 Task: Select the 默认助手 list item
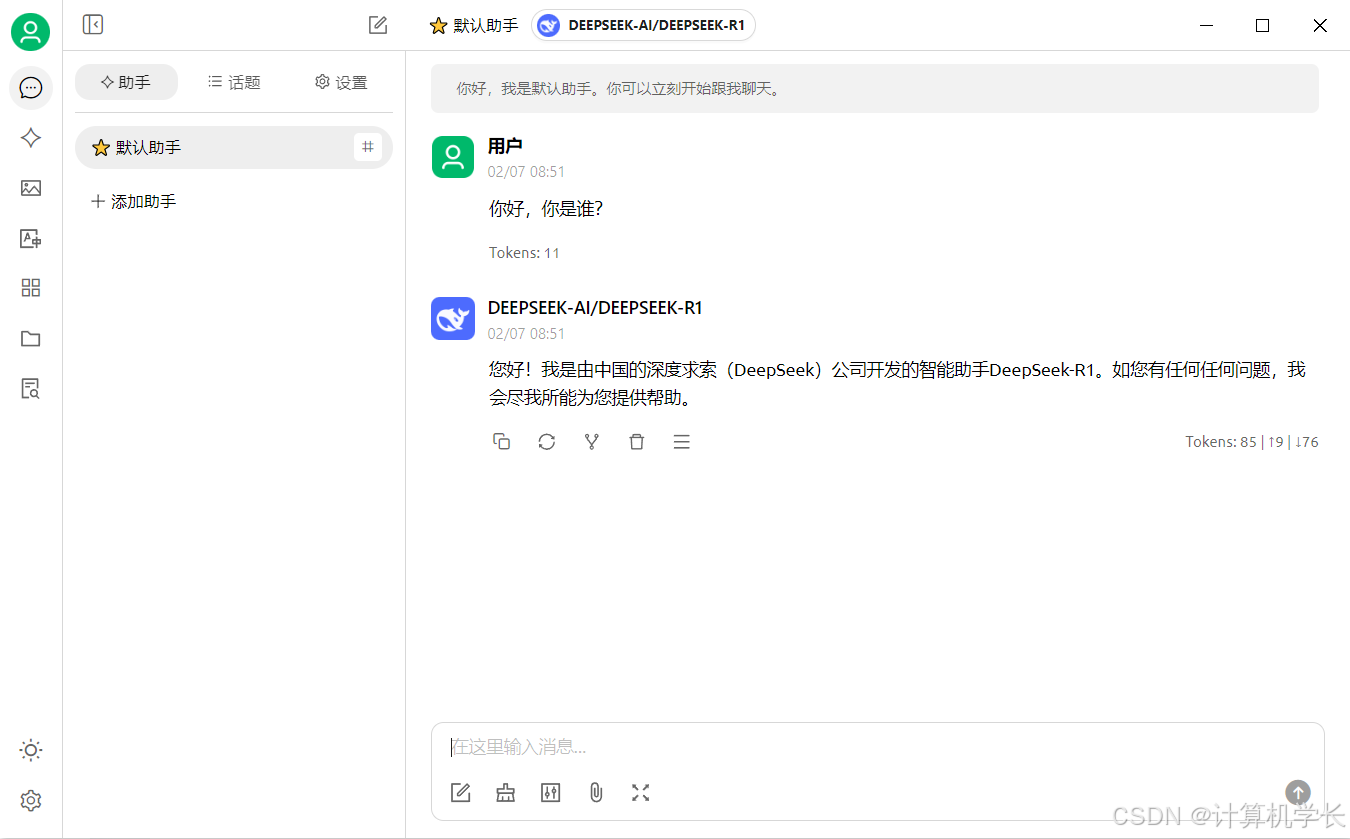[234, 147]
